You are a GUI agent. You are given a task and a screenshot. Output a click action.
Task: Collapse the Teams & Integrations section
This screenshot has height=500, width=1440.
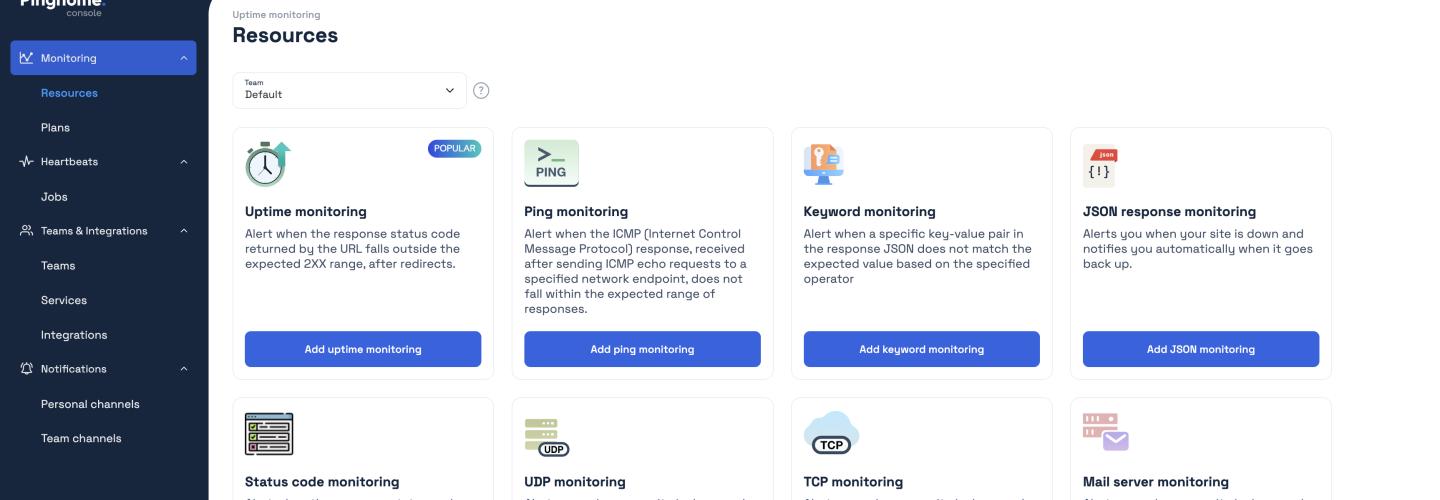tap(183, 231)
